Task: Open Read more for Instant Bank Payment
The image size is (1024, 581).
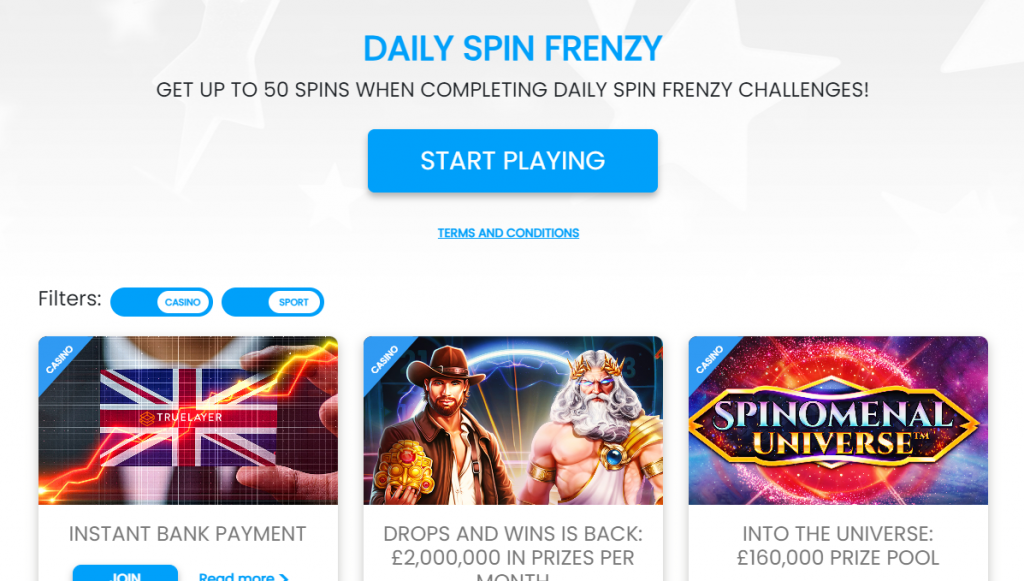Action: tap(236, 576)
